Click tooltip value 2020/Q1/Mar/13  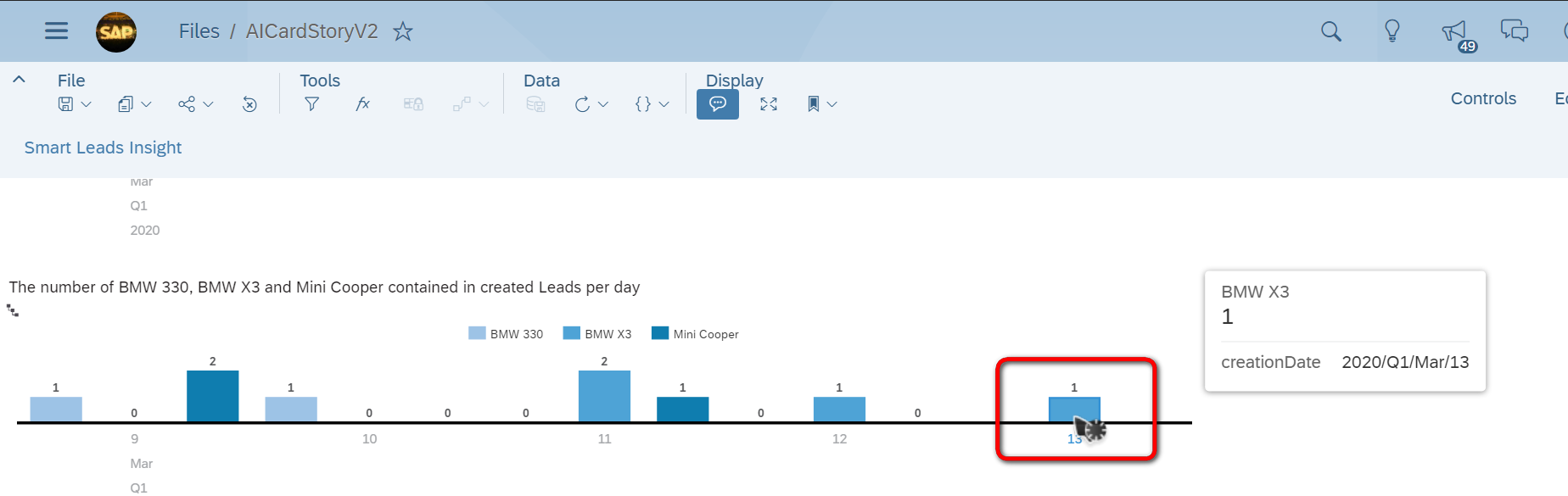point(1405,362)
